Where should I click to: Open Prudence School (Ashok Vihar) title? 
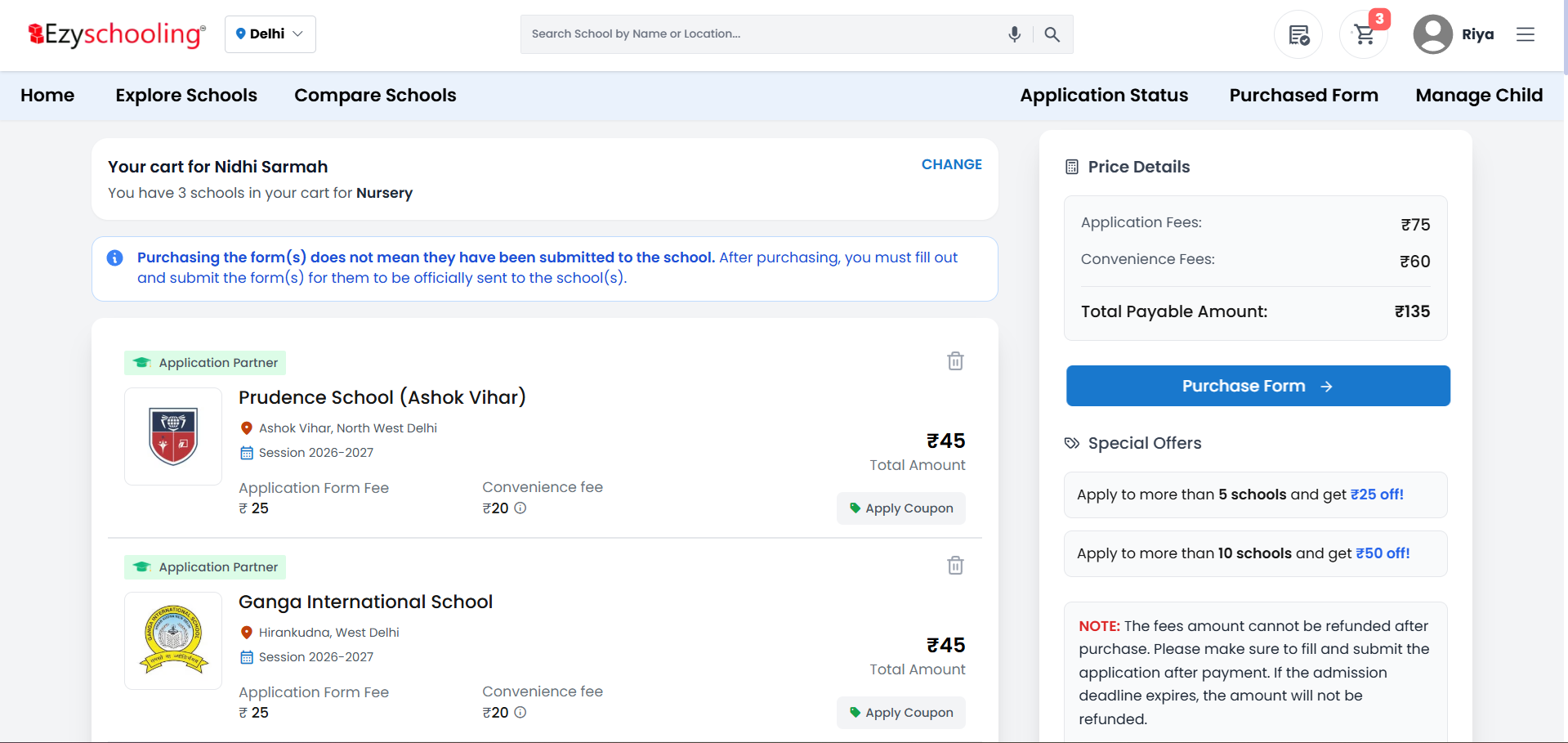[382, 397]
